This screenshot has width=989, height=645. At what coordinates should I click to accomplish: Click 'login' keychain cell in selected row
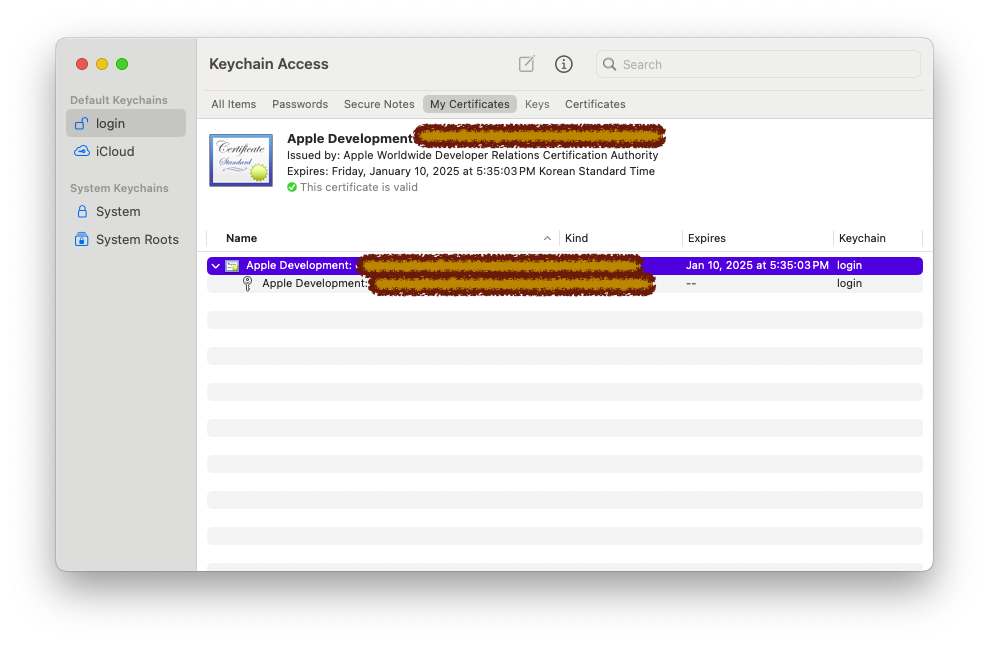(849, 265)
